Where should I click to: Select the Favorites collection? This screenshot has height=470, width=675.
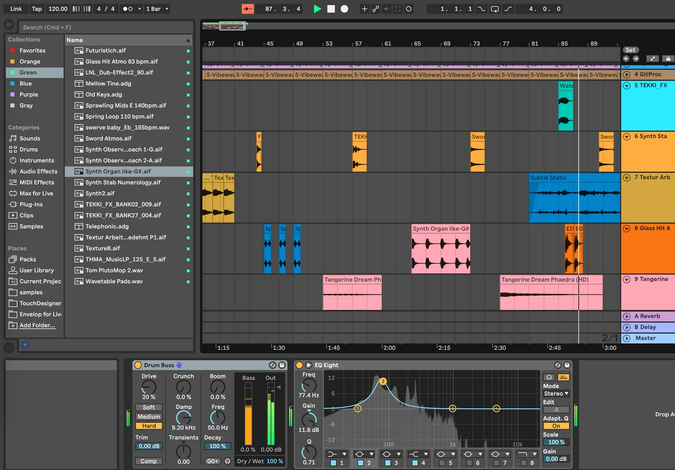click(x=32, y=50)
